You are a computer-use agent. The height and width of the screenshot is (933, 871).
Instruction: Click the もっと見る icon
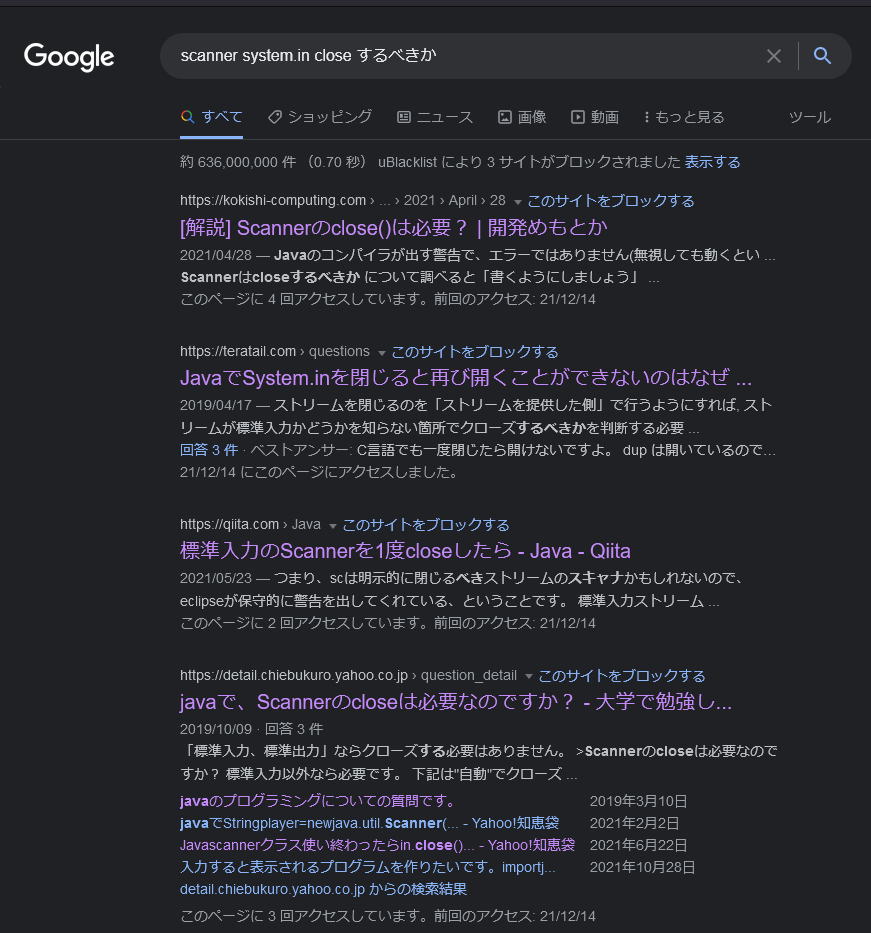(x=651, y=117)
